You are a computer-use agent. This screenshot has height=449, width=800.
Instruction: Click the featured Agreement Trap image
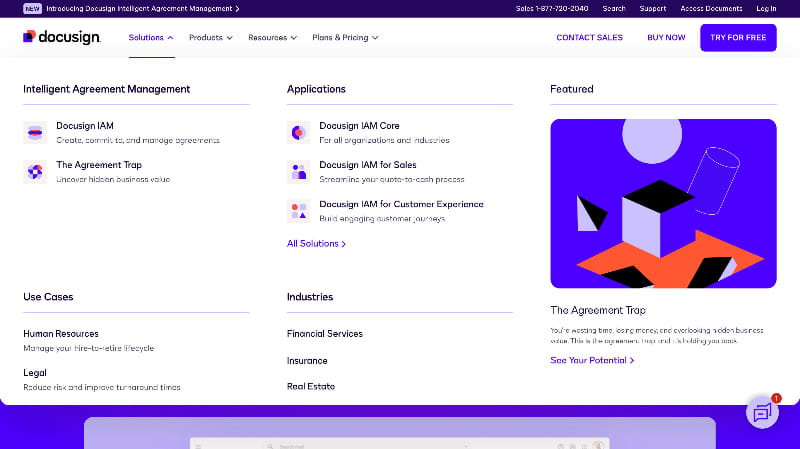[x=663, y=204]
